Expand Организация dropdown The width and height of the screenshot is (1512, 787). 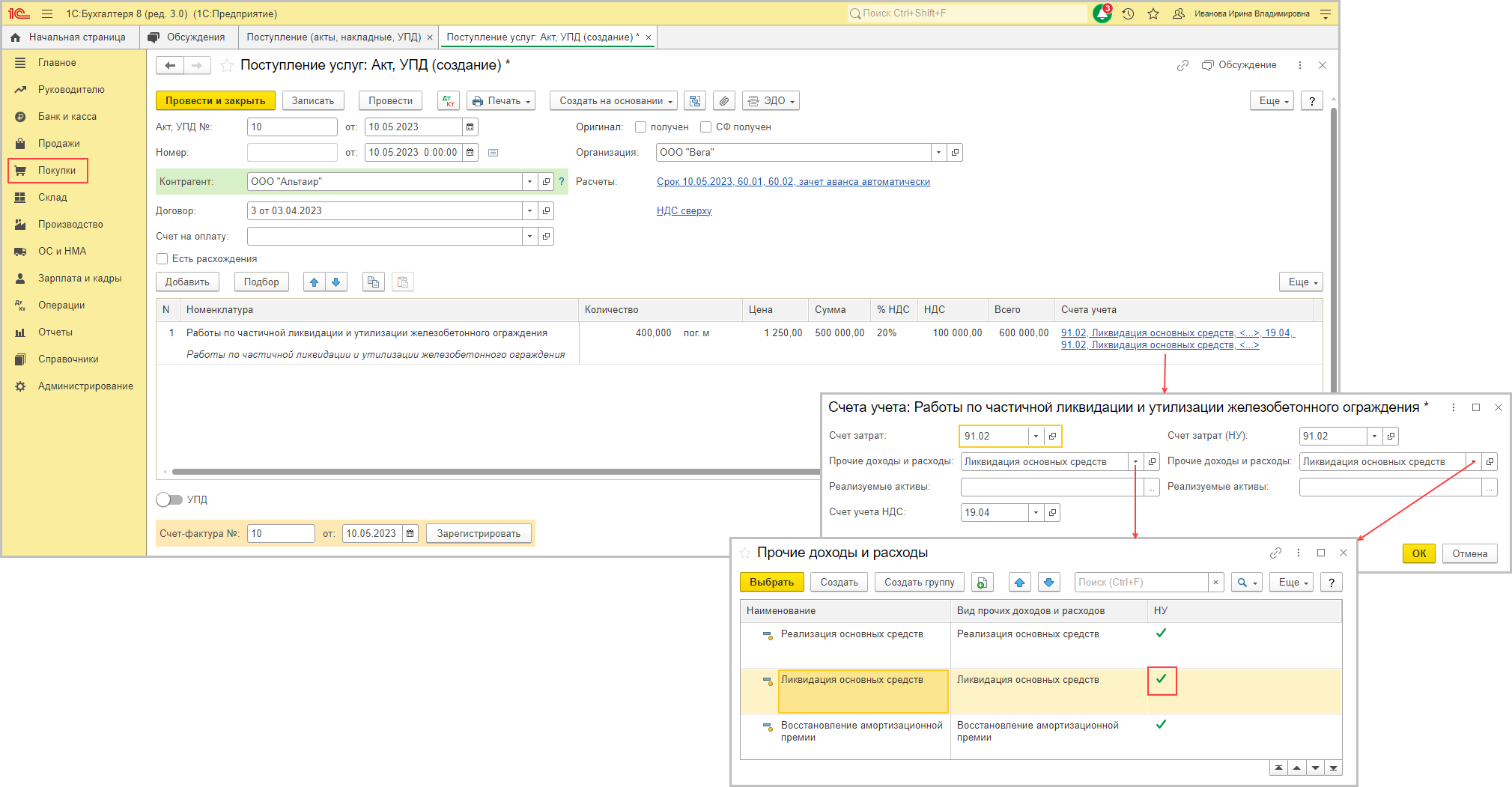click(939, 153)
